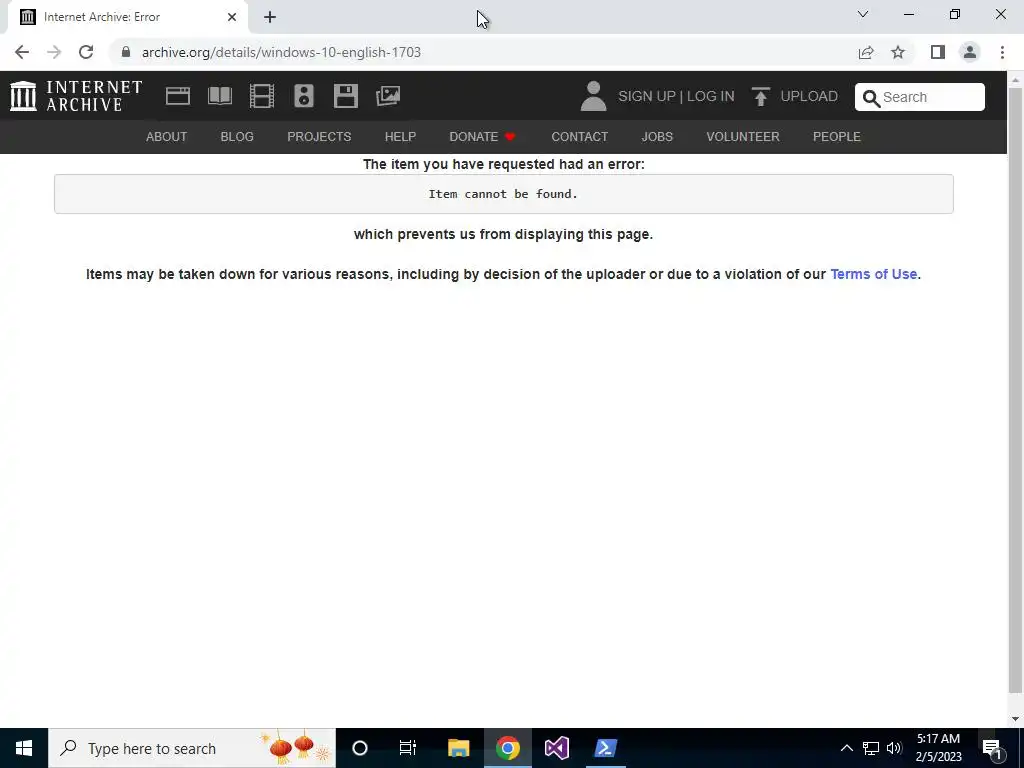Open Visual Studio from the taskbar
1024x768 pixels.
[x=556, y=748]
